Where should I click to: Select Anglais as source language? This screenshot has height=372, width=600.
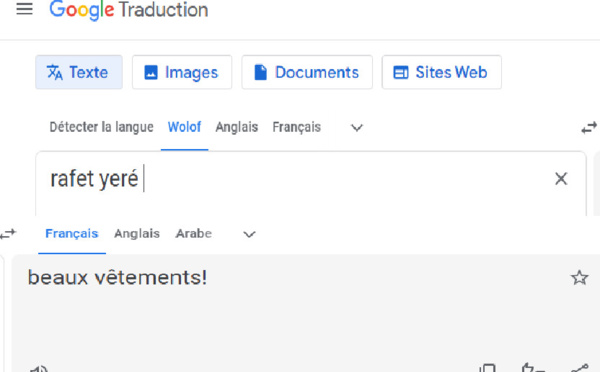[237, 127]
